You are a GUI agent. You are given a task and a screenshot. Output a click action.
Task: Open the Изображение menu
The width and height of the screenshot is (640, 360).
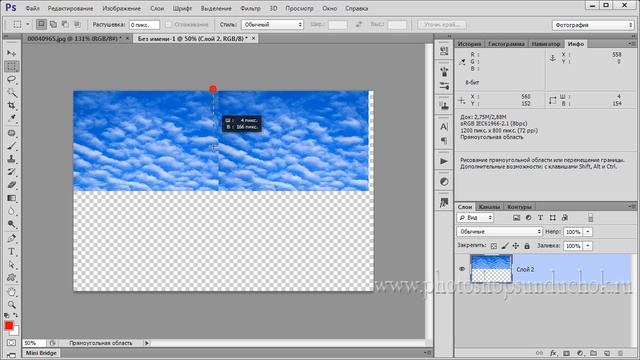point(122,8)
